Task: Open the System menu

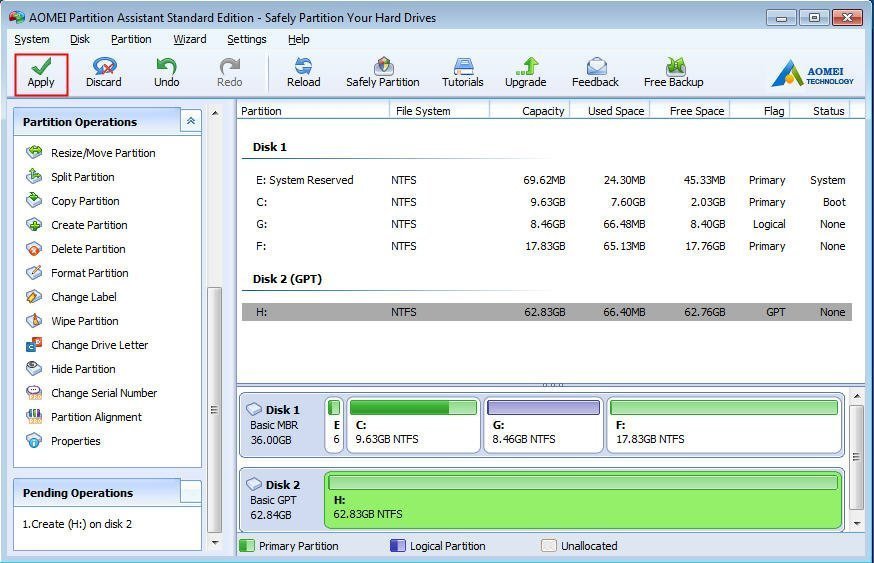Action: [32, 39]
